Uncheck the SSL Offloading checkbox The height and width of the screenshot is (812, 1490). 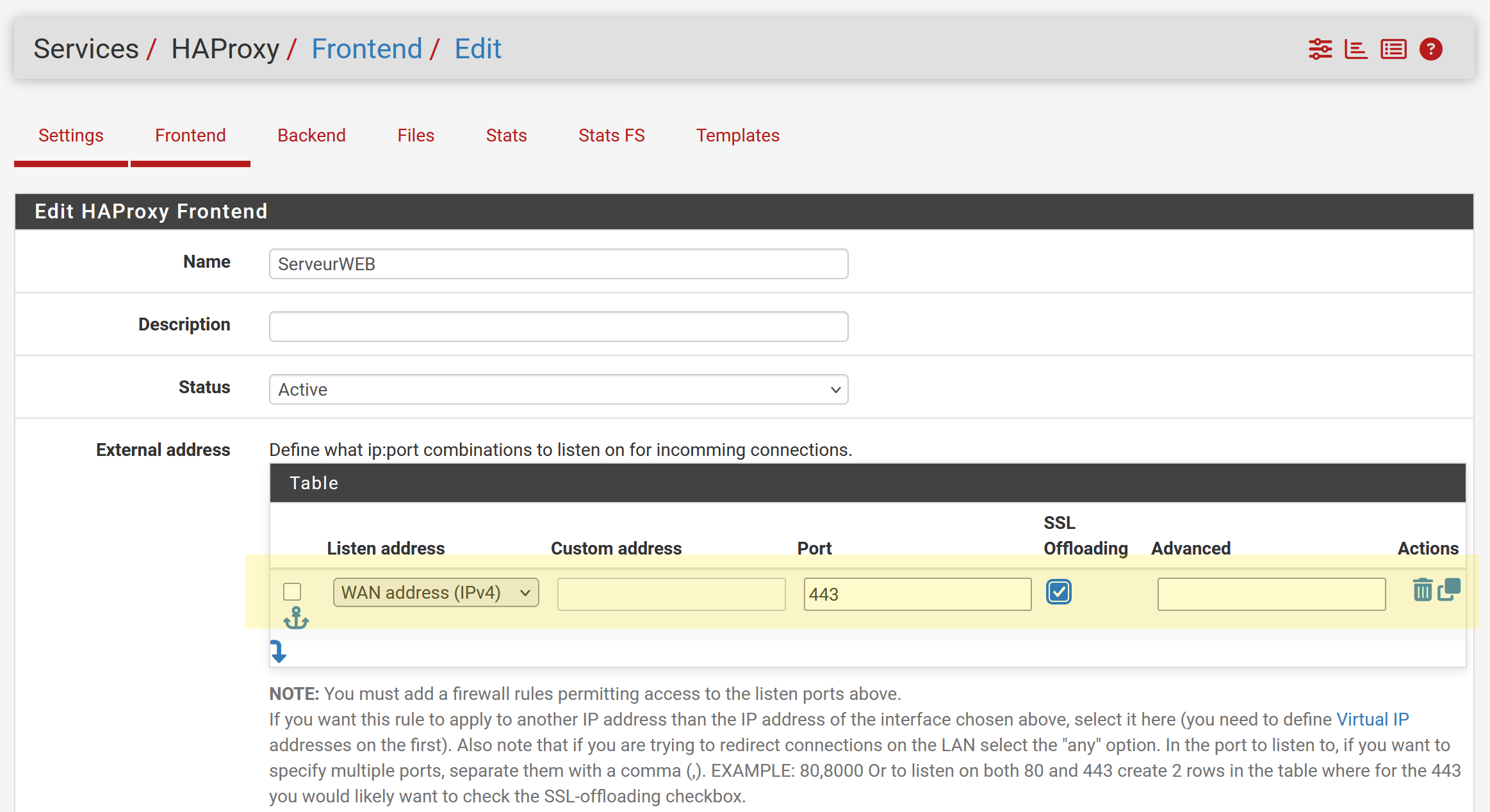tap(1059, 592)
